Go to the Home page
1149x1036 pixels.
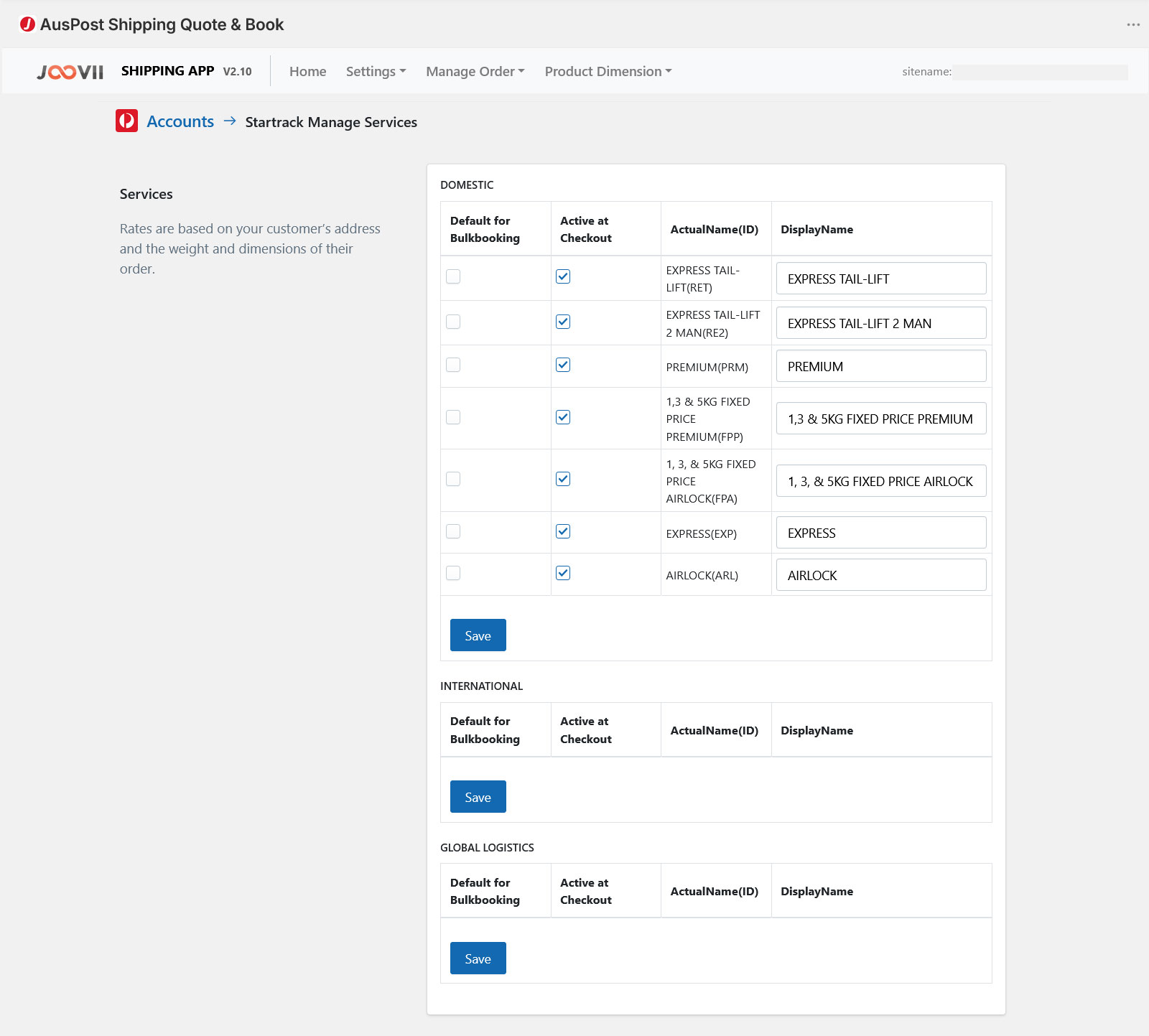[307, 71]
